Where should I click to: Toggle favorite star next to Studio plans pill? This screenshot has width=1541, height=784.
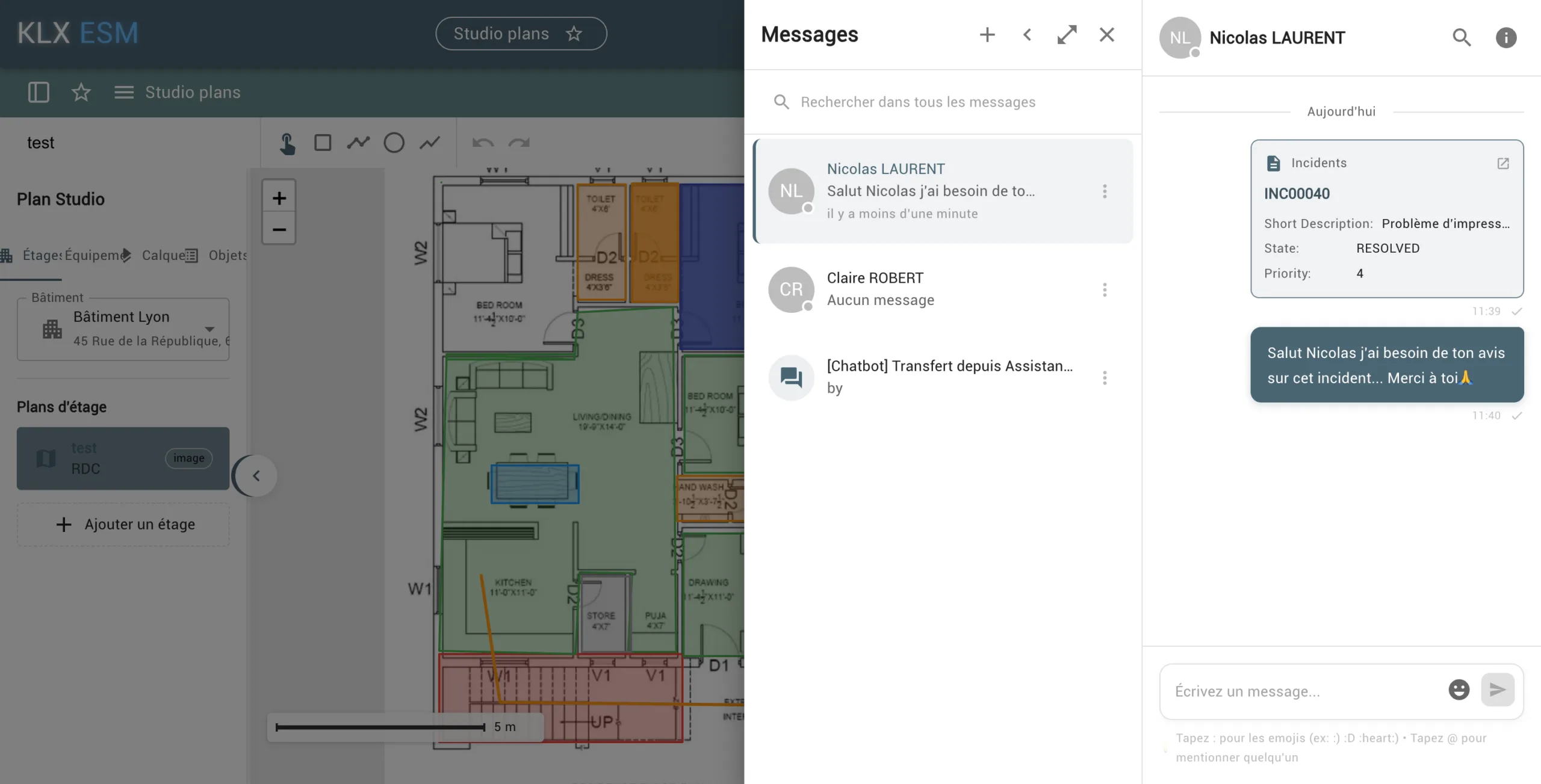[x=574, y=34]
